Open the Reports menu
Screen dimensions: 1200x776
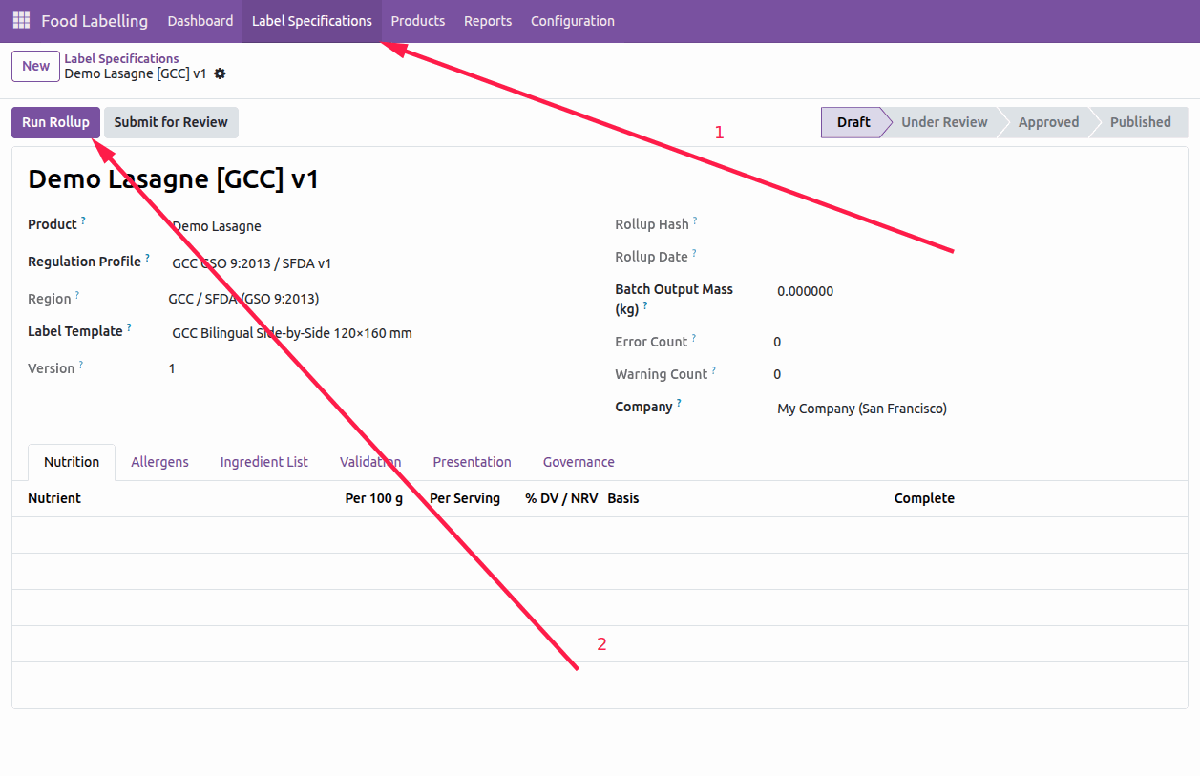pyautogui.click(x=488, y=21)
